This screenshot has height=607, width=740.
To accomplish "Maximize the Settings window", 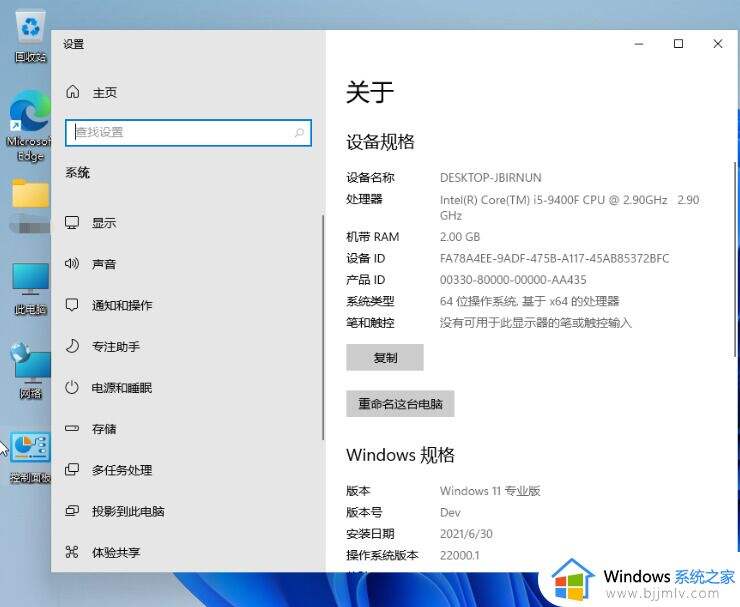I will click(678, 44).
